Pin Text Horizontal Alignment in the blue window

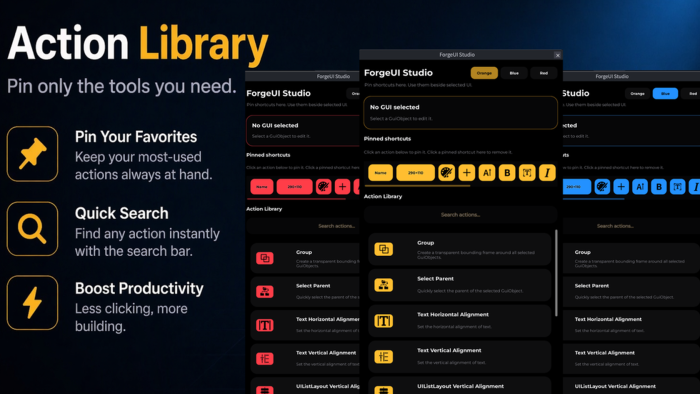point(631,325)
